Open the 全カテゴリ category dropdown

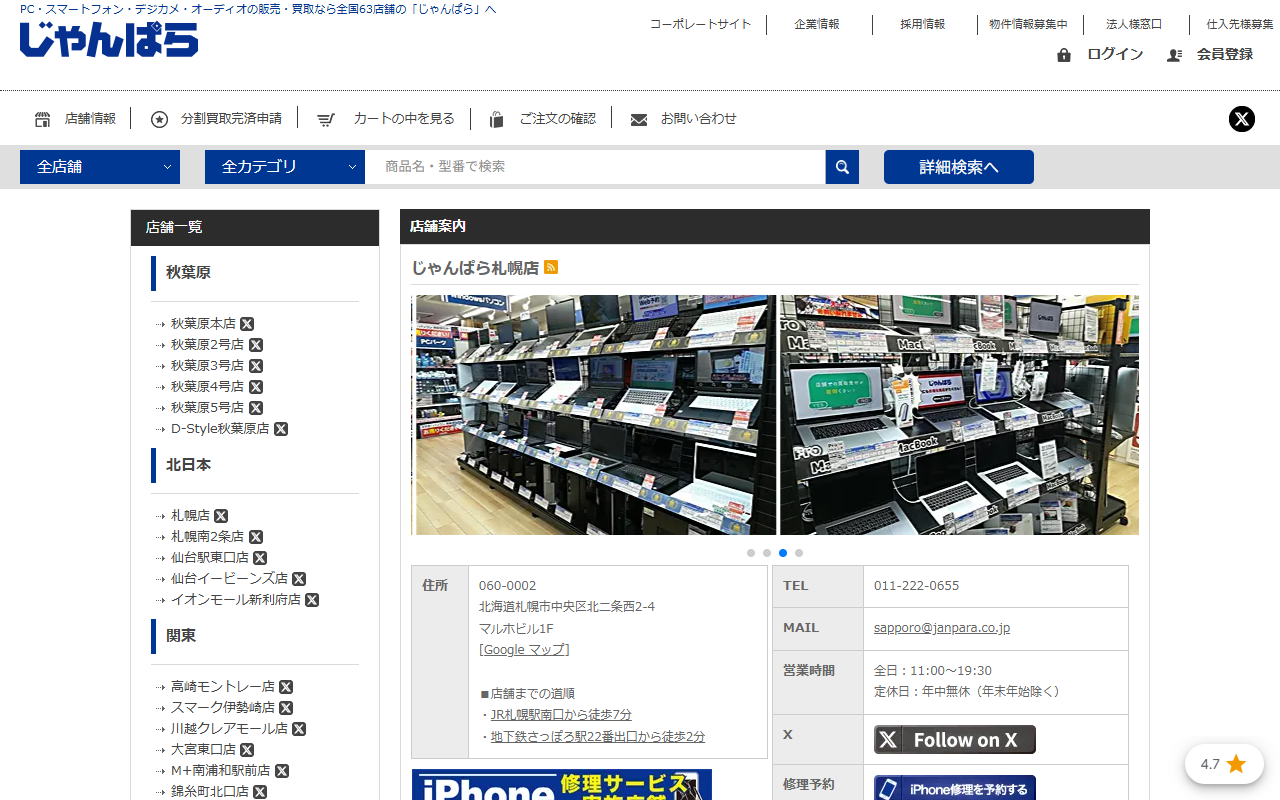click(x=285, y=167)
